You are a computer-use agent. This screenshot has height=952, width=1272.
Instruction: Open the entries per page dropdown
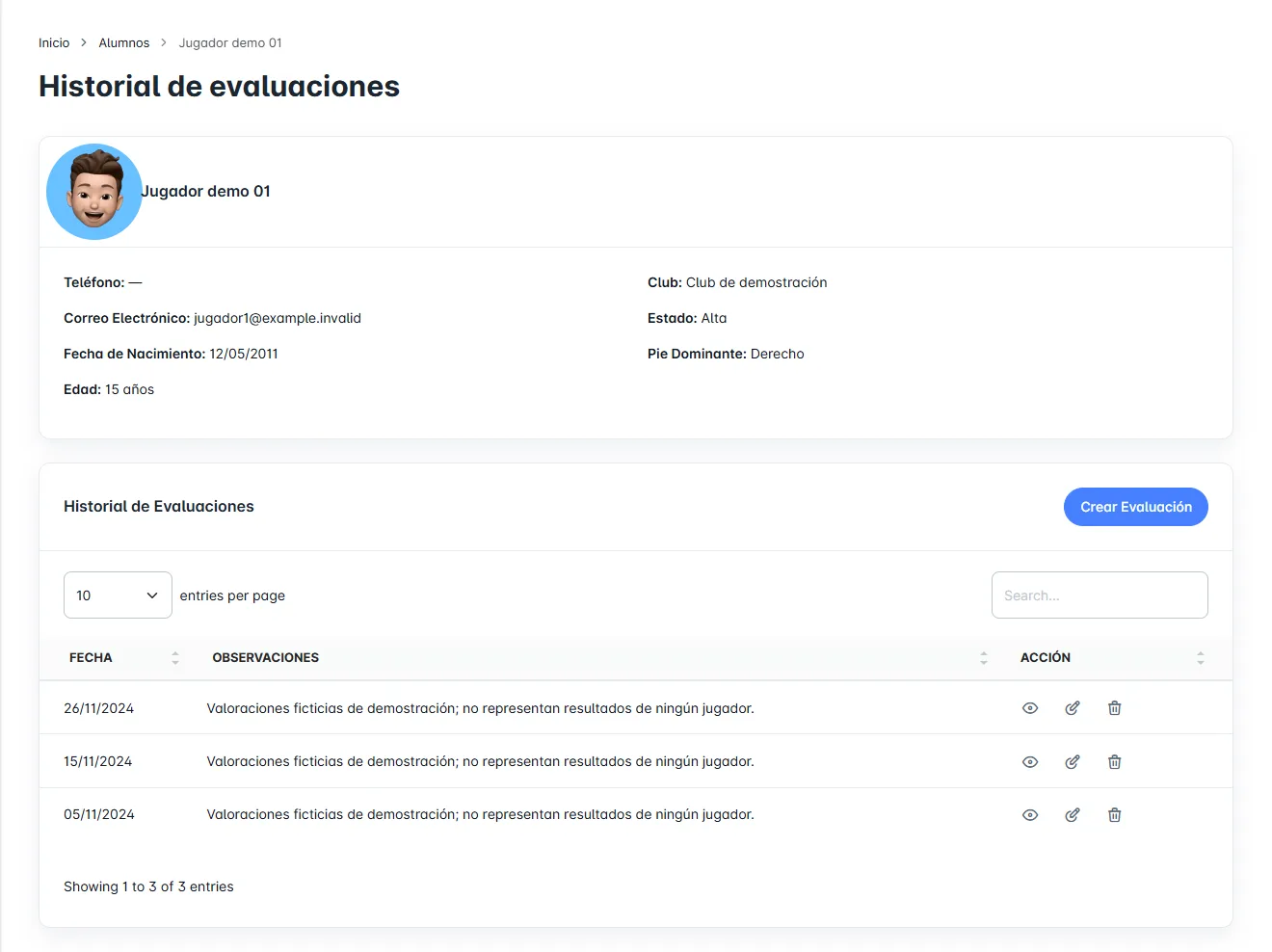pyautogui.click(x=118, y=595)
